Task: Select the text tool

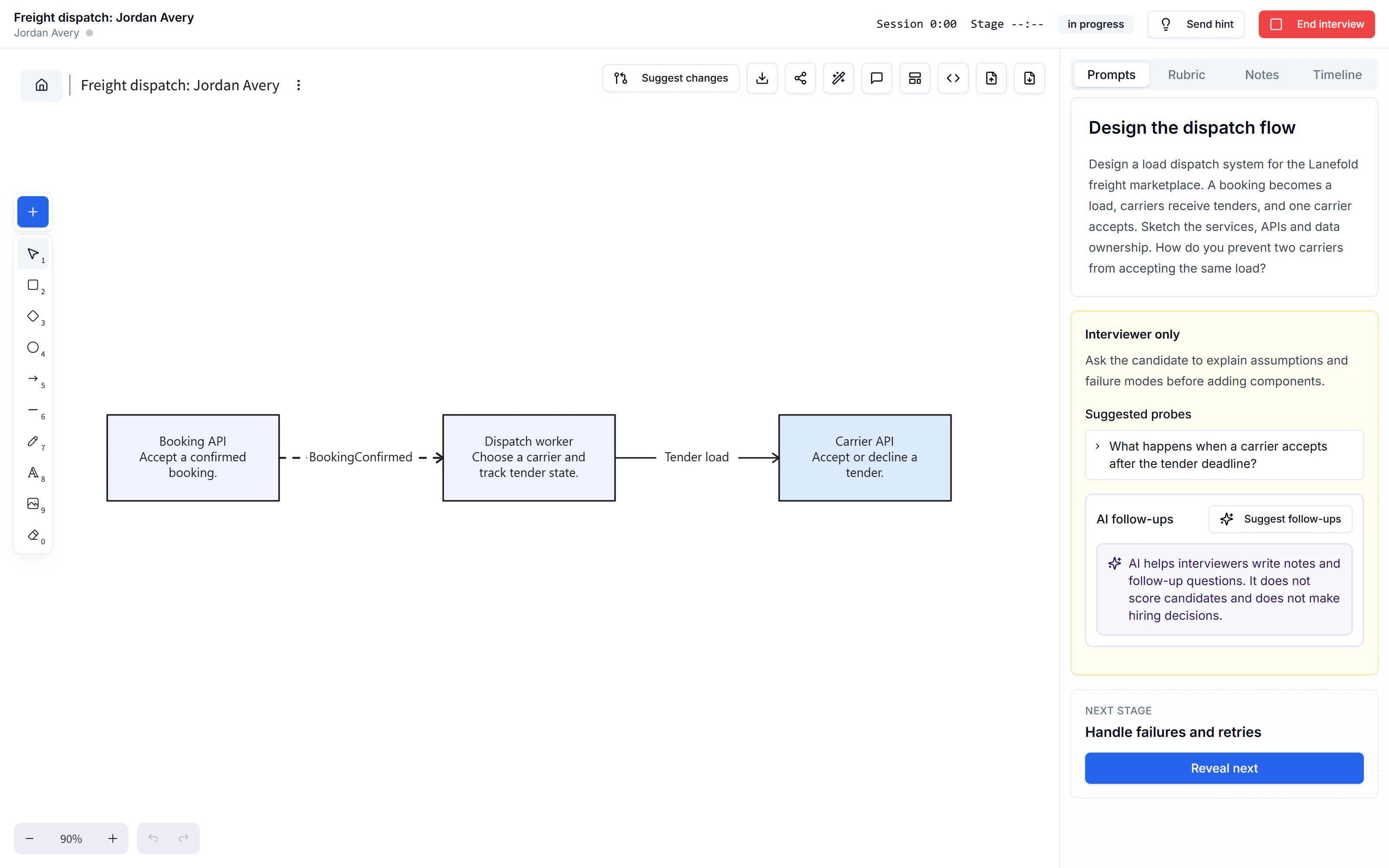Action: coord(33,473)
